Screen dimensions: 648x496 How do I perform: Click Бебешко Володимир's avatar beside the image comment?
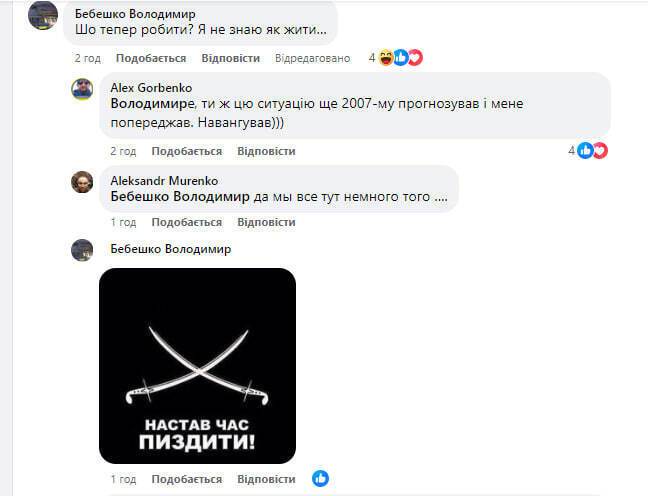pos(82,250)
